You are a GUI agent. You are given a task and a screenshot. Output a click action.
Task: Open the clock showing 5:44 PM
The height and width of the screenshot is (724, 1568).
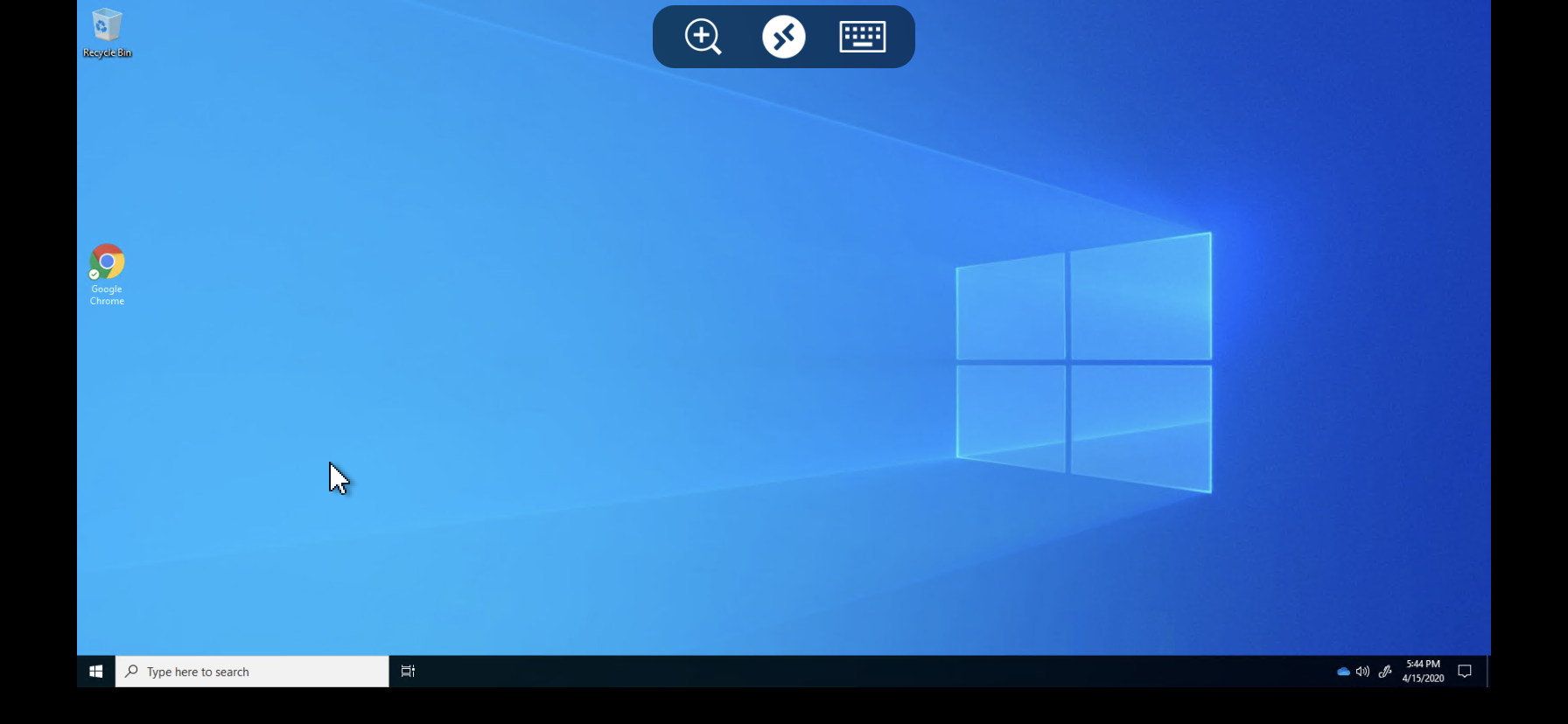coord(1423,672)
